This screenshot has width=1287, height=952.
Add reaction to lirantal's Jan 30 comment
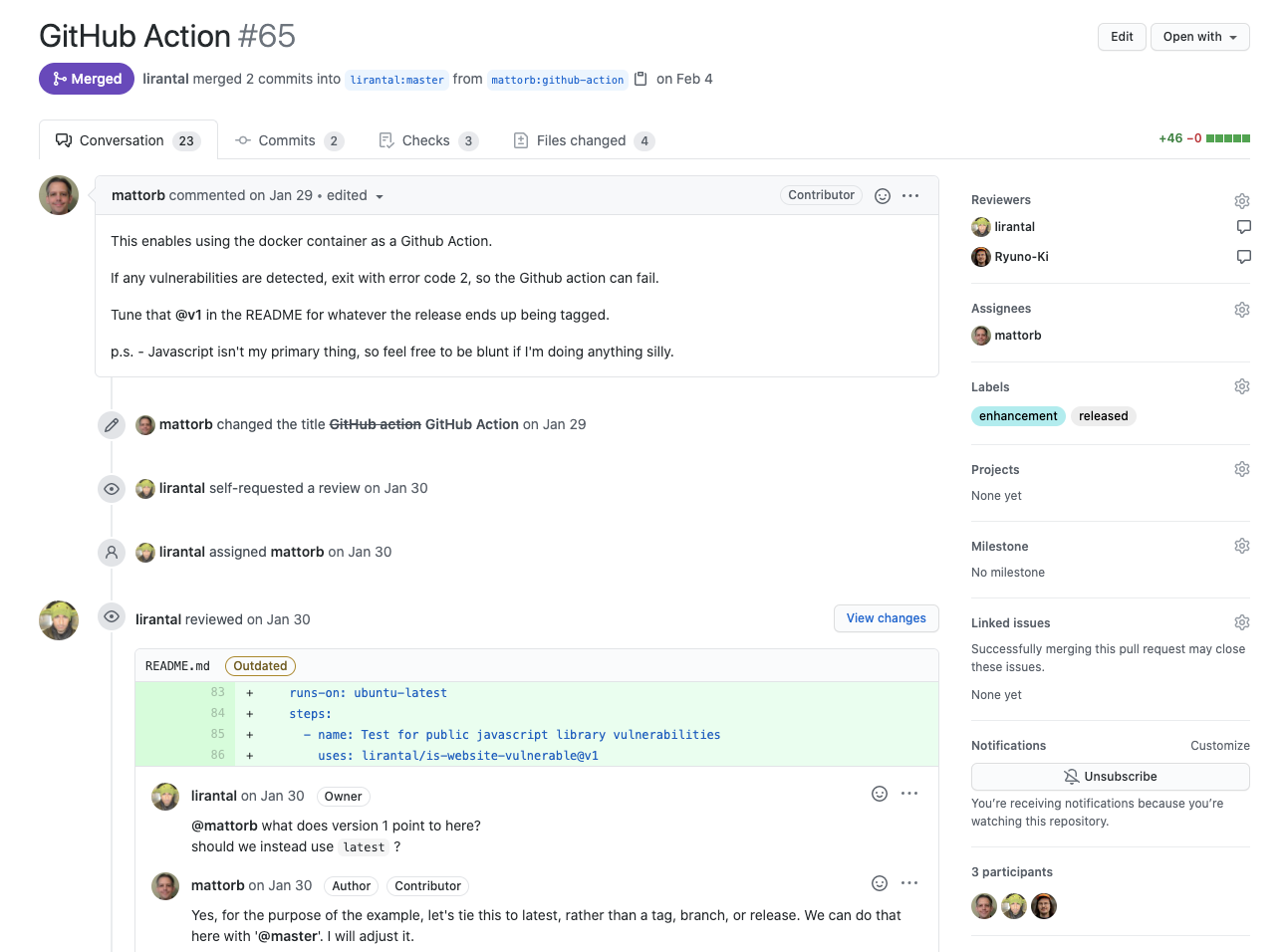click(880, 794)
